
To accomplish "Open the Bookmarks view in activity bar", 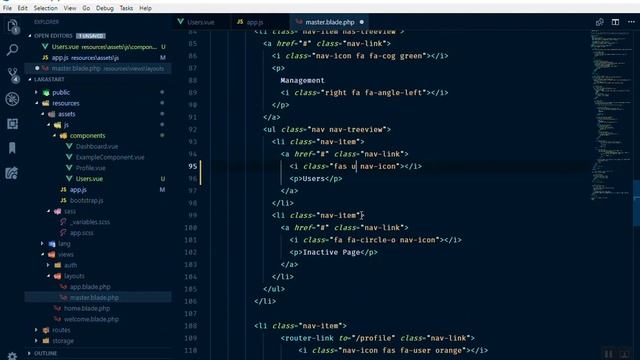I will pyautogui.click(x=12, y=148).
